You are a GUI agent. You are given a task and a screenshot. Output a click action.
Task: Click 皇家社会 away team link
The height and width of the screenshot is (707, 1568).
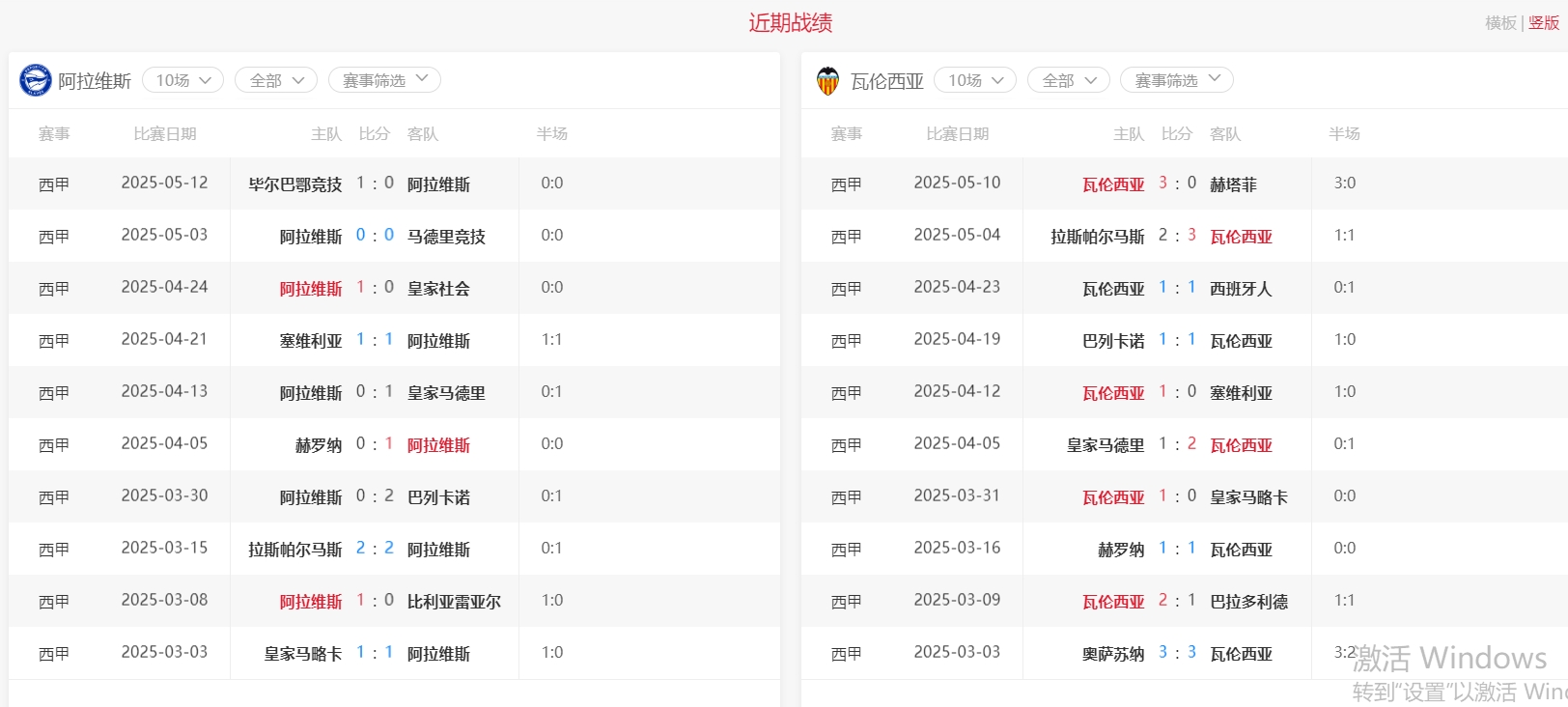tap(438, 289)
